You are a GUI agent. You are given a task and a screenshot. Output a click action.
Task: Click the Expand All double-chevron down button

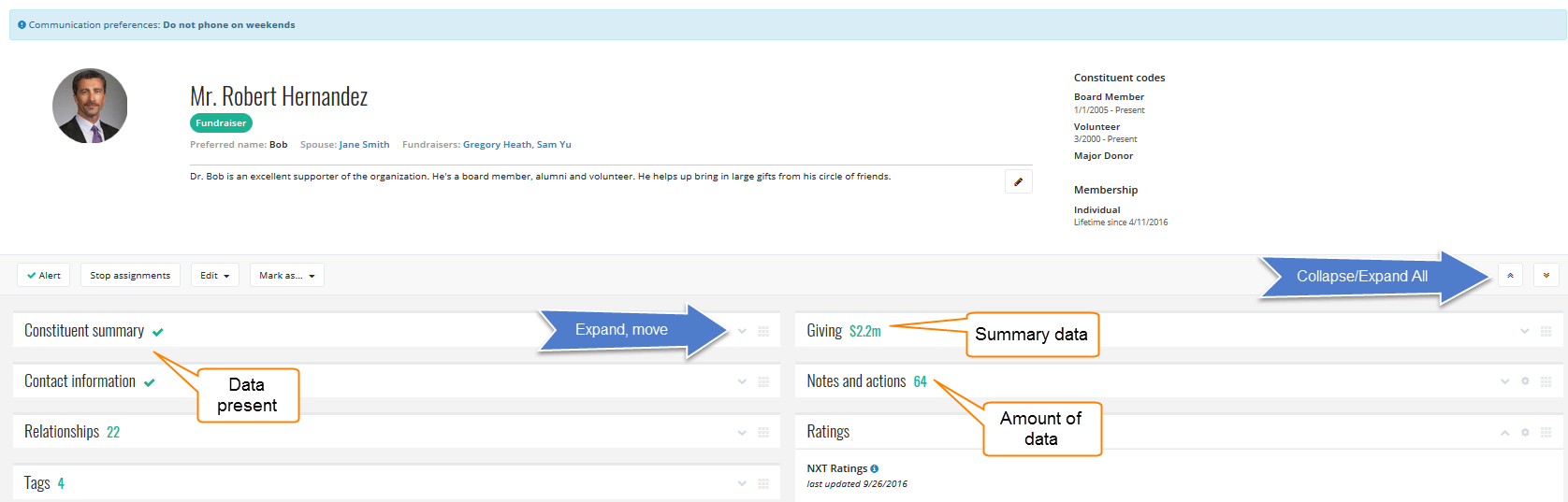pos(1546,276)
